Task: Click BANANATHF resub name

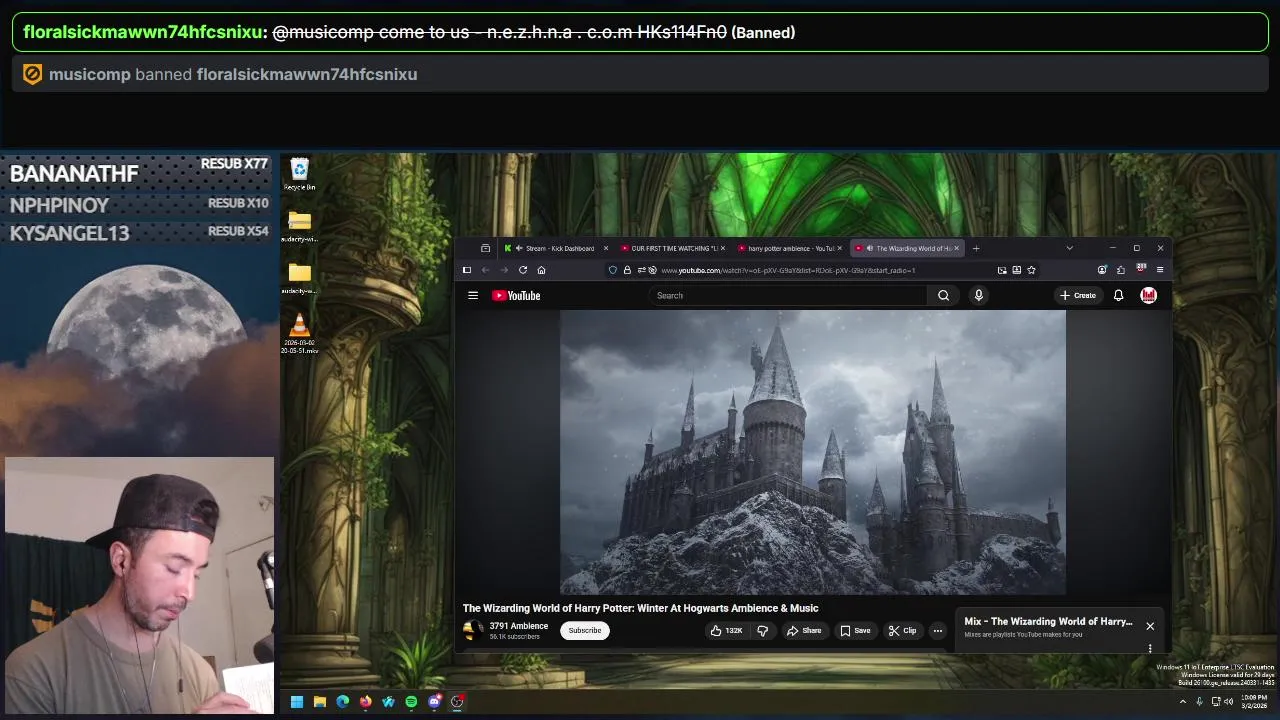Action: coord(74,174)
